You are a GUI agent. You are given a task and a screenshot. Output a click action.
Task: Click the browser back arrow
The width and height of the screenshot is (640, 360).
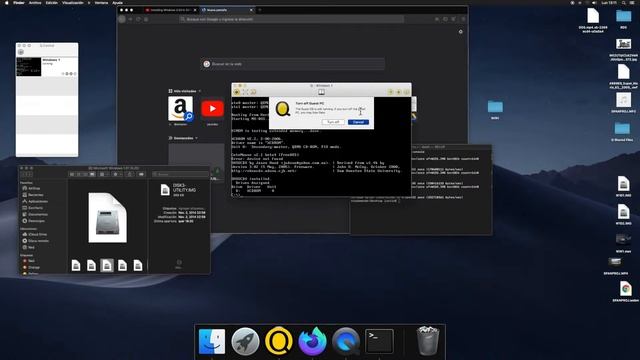click(122, 19)
